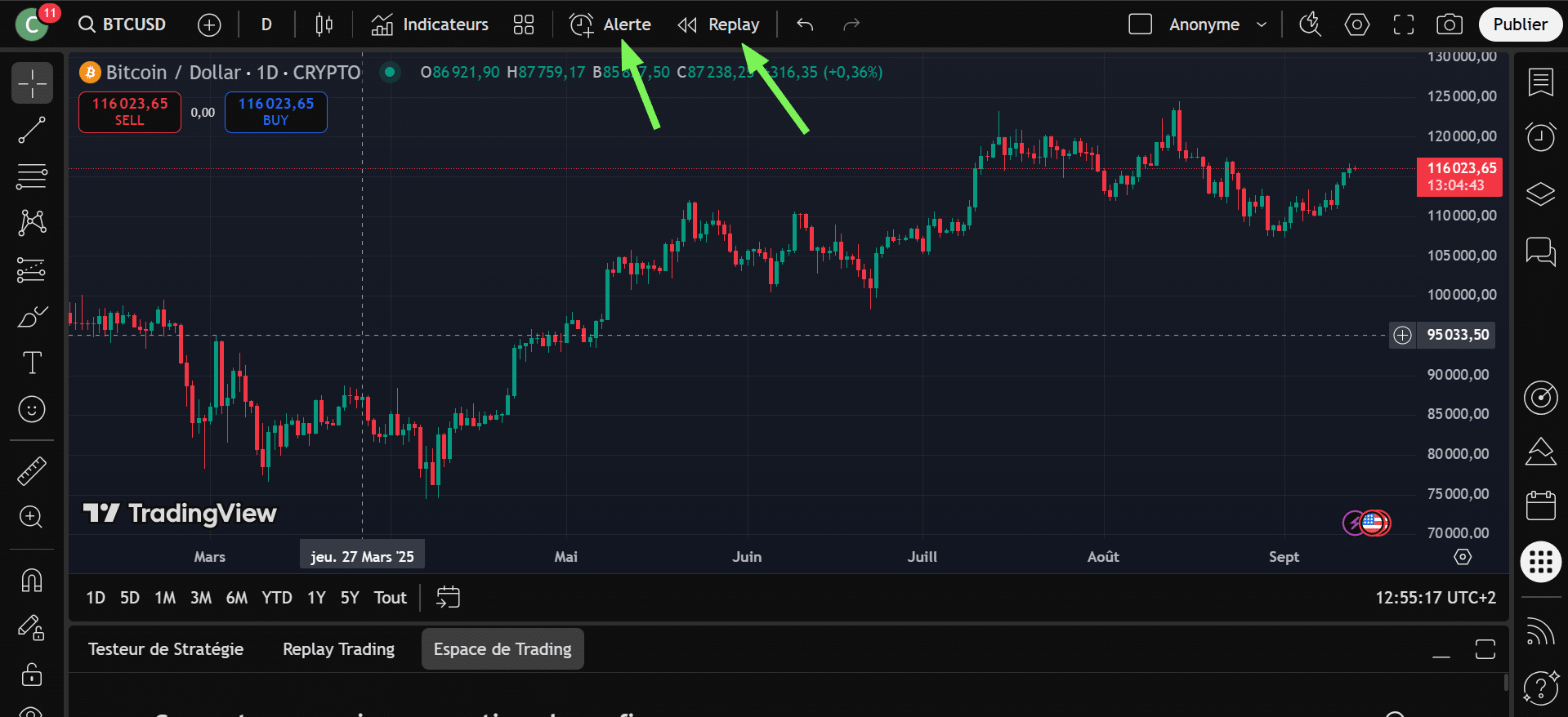Screen dimensions: 1568x717
Task: Select the trend line drawing tool
Action: [x=32, y=130]
